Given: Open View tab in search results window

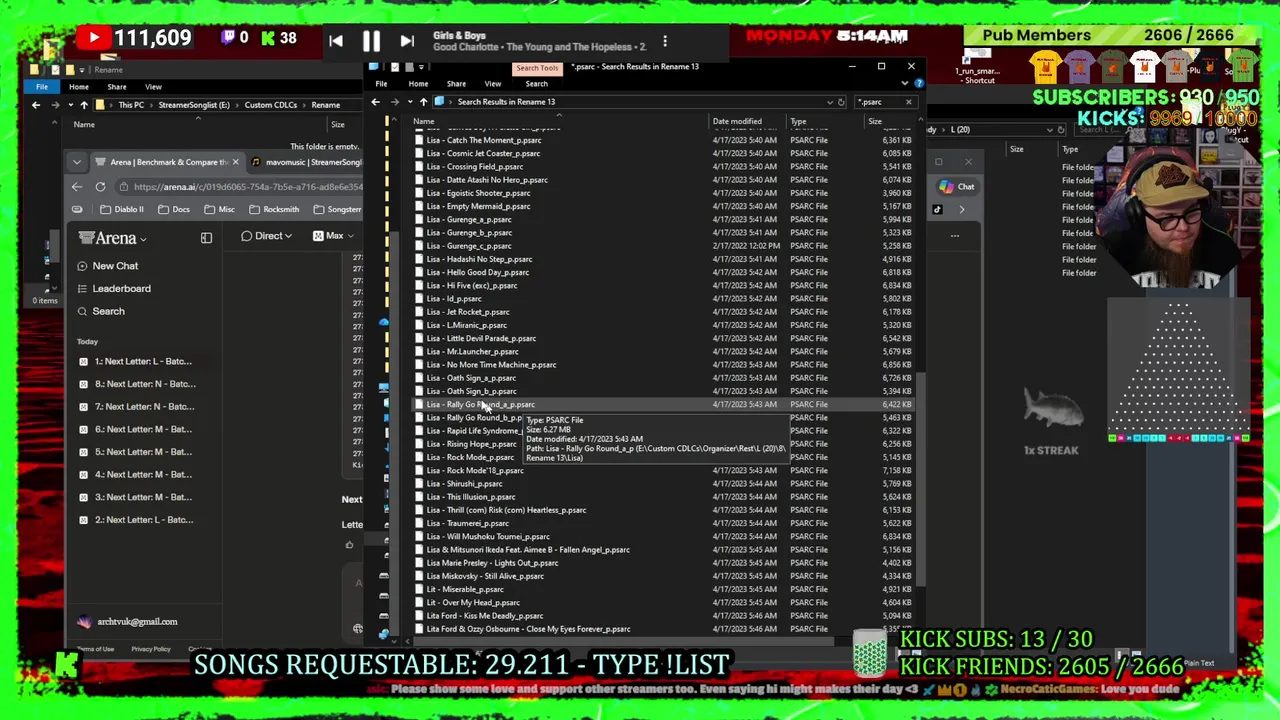Looking at the screenshot, I should pyautogui.click(x=493, y=84).
